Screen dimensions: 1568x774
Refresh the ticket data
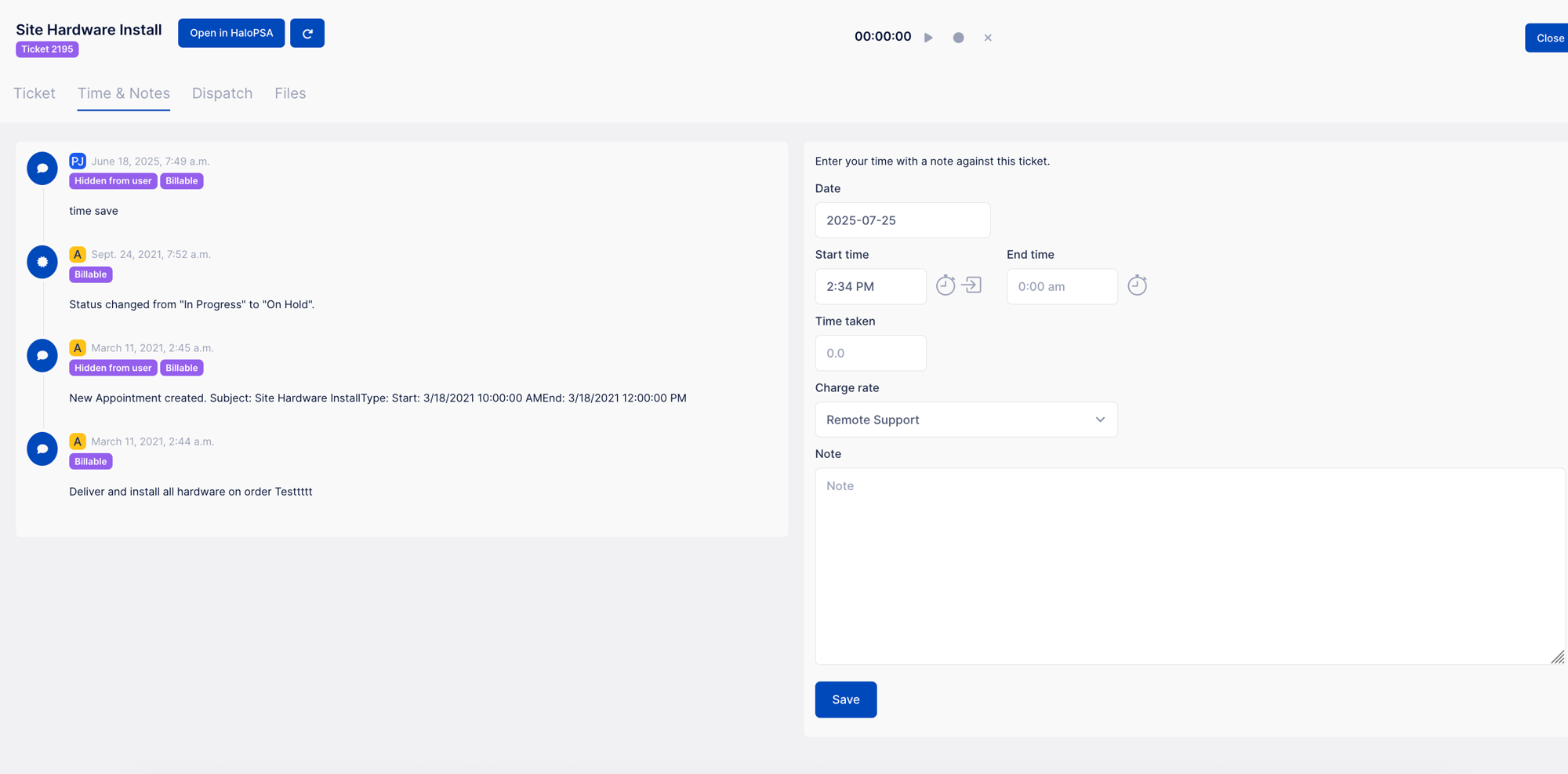click(307, 32)
